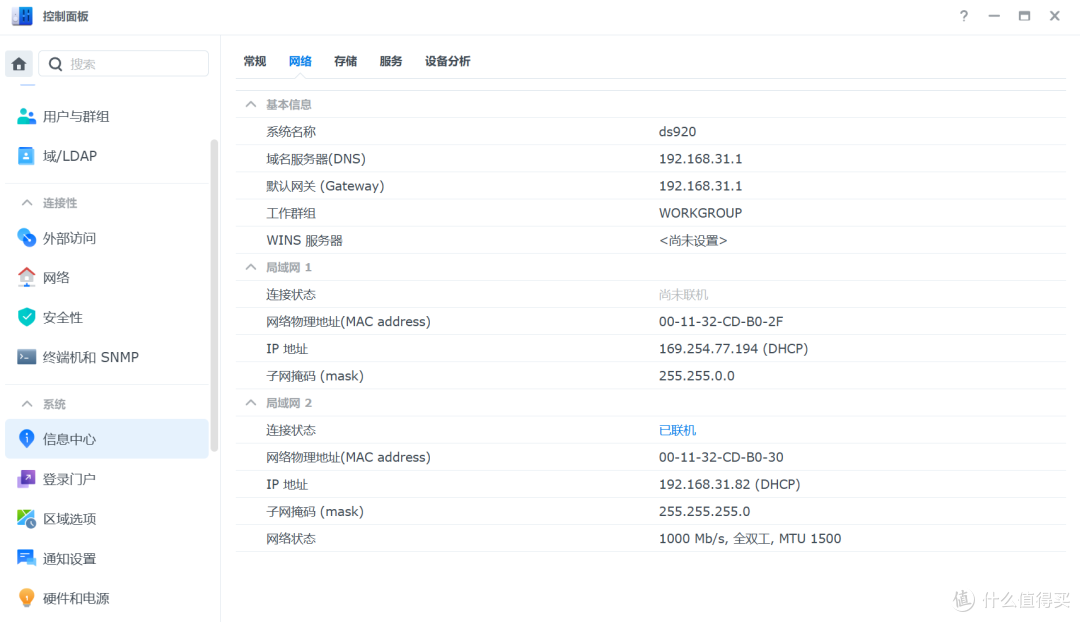Image resolution: width=1080 pixels, height=622 pixels.
Task: Collapse the 基本信息 section
Action: pyautogui.click(x=250, y=104)
